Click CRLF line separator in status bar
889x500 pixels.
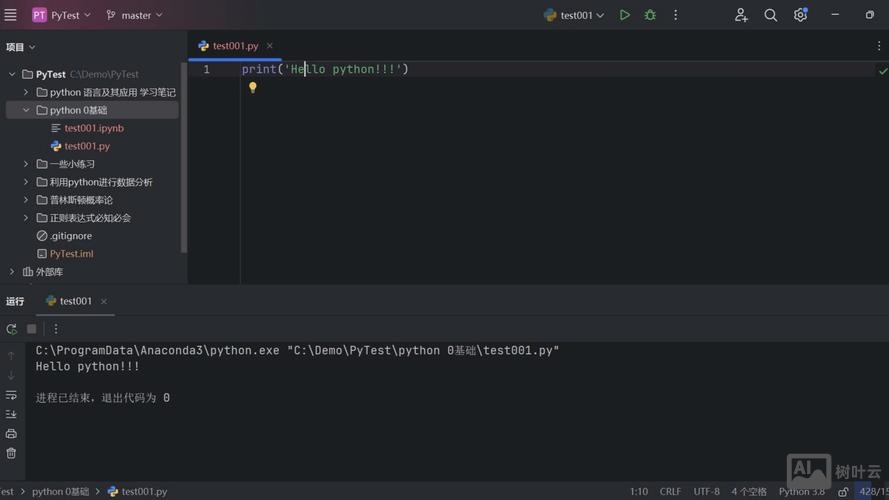(670, 491)
